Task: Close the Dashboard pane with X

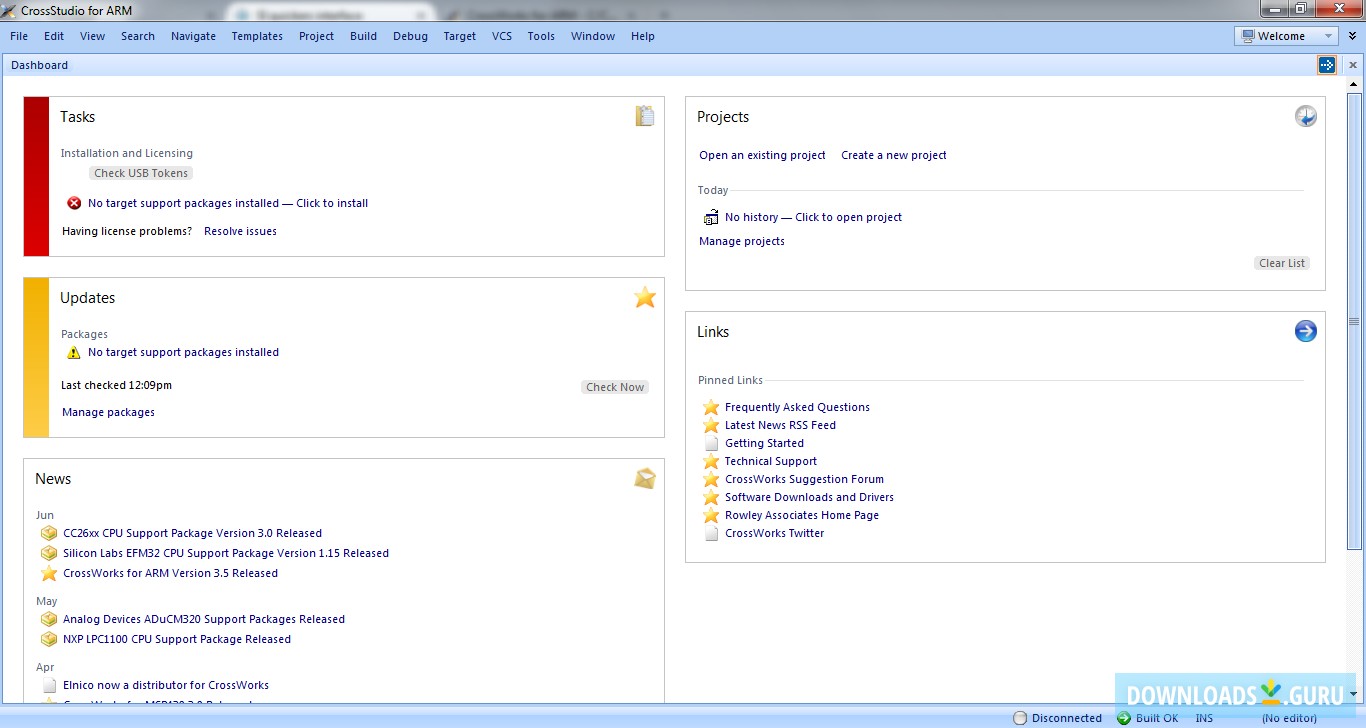Action: pyautogui.click(x=1353, y=65)
